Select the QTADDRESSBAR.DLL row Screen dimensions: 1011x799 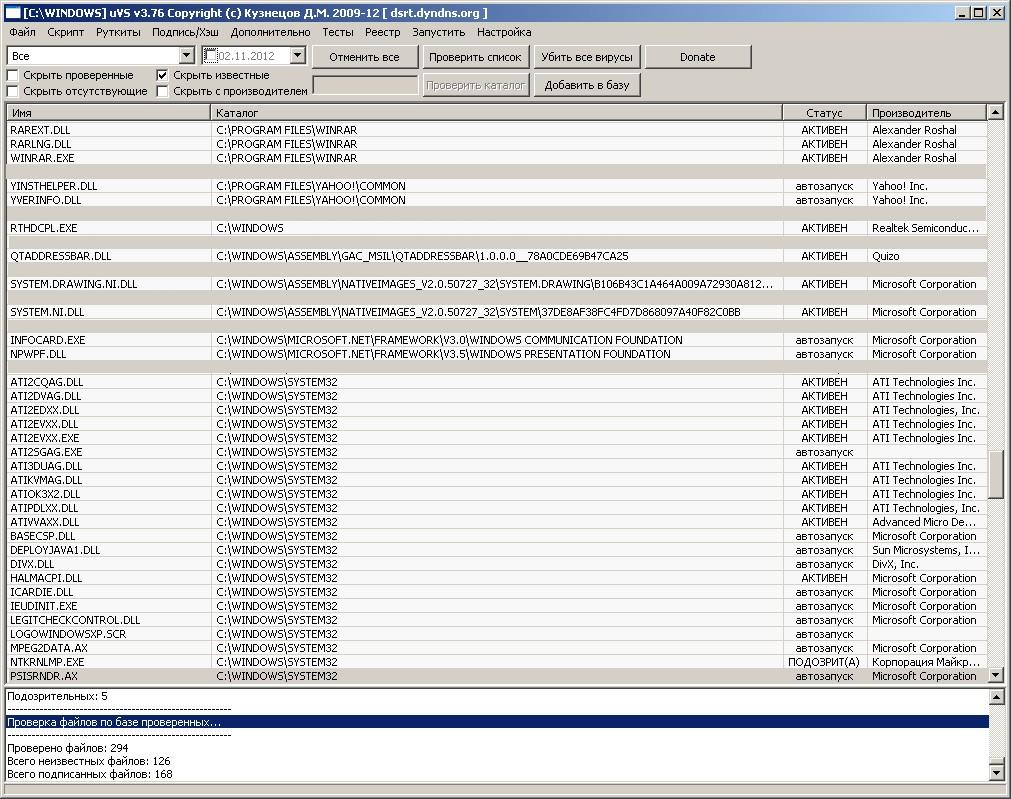(496, 256)
